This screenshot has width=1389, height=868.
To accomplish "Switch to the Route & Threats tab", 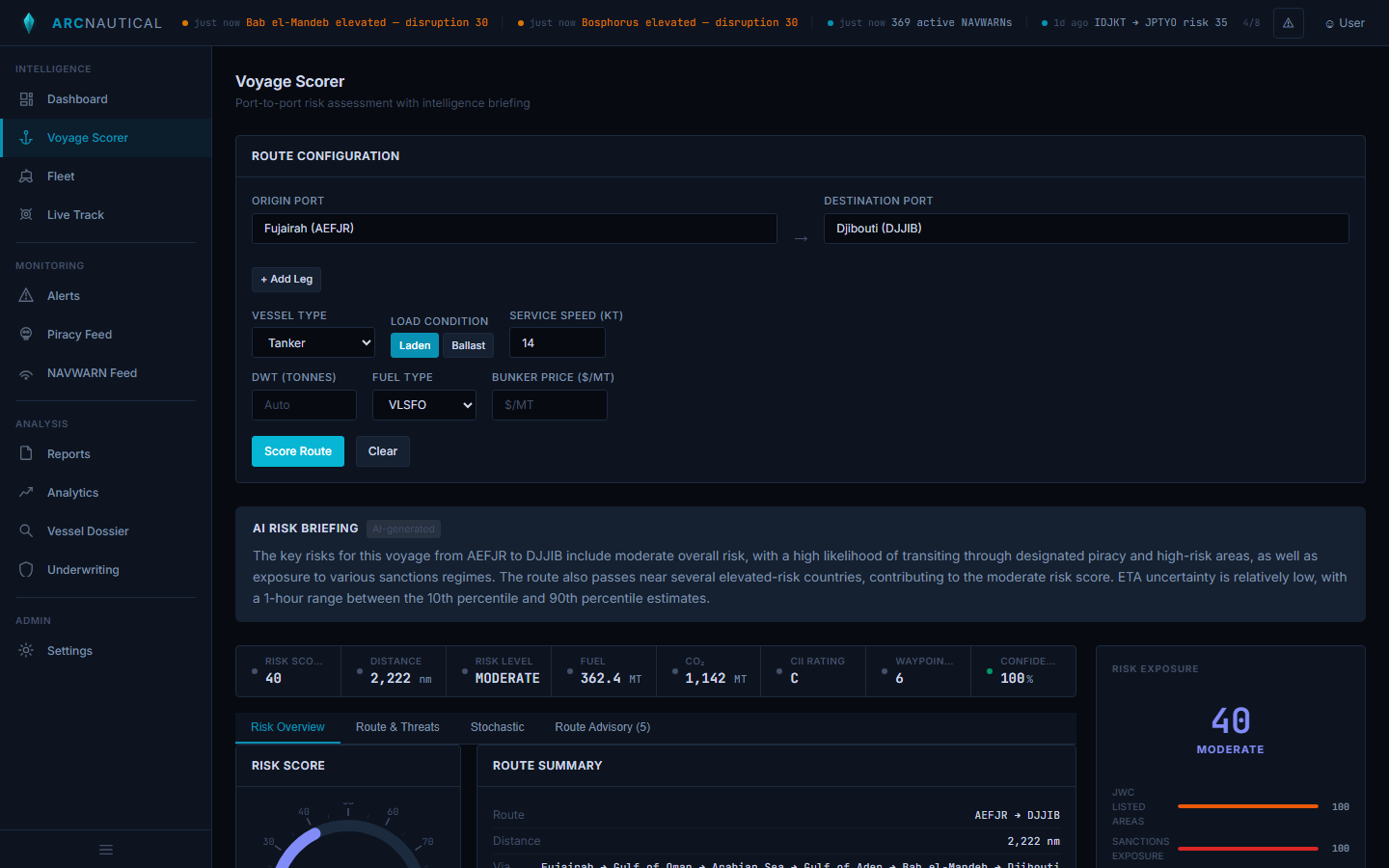I will 397,727.
